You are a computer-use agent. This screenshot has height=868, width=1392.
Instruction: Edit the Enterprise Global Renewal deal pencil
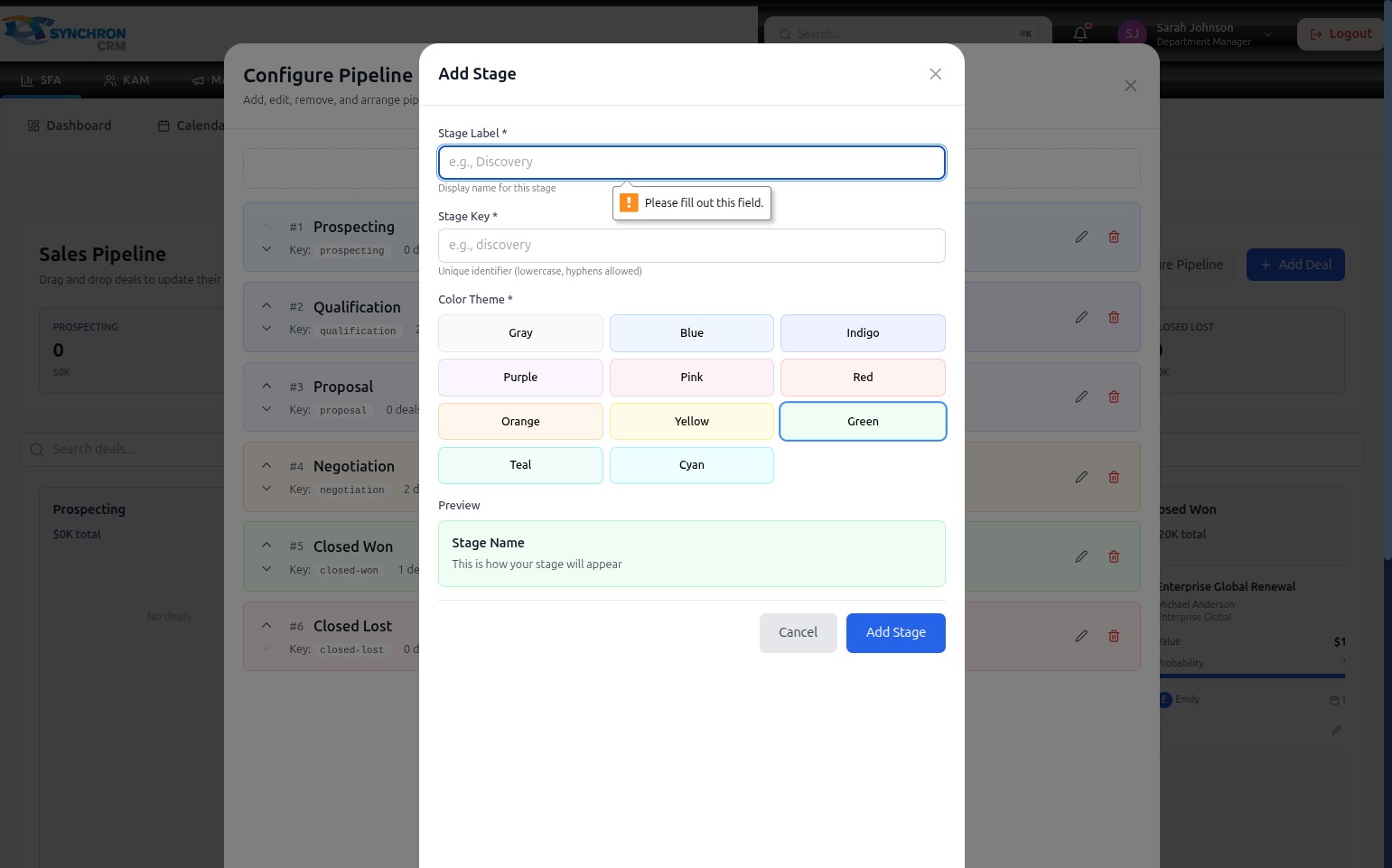pos(1336,730)
